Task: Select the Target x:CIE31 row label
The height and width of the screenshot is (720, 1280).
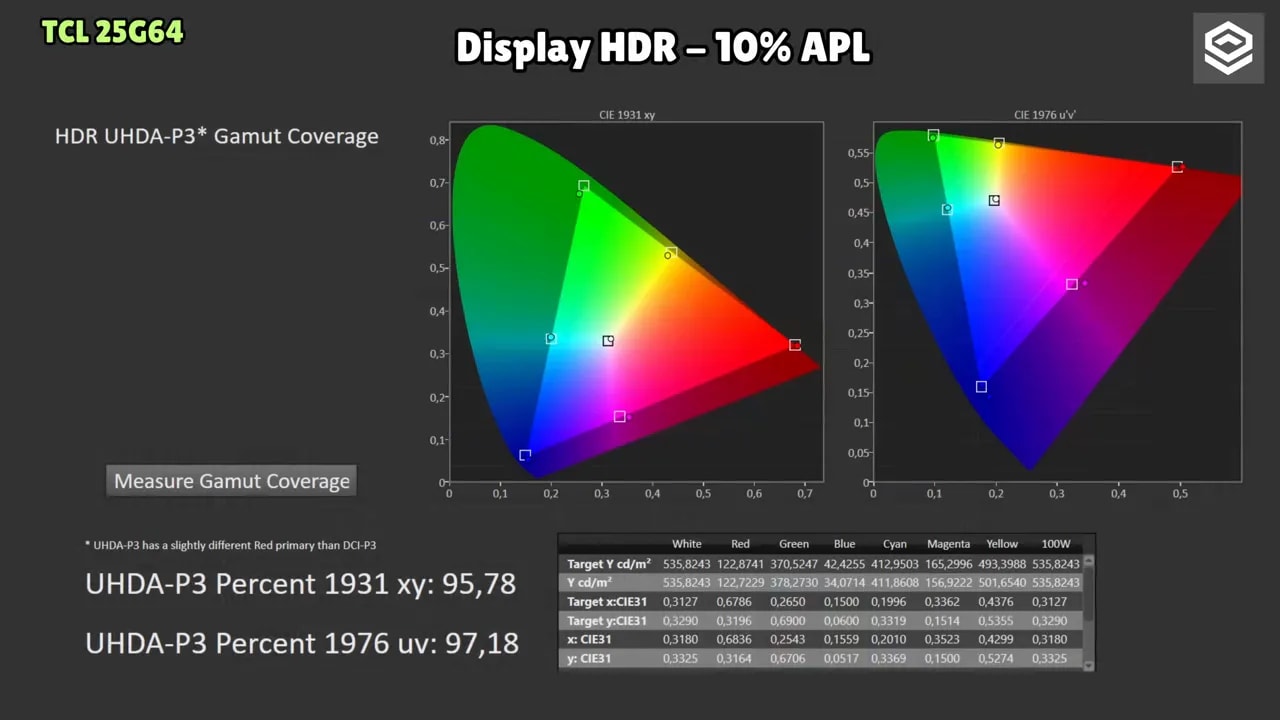Action: (x=607, y=602)
